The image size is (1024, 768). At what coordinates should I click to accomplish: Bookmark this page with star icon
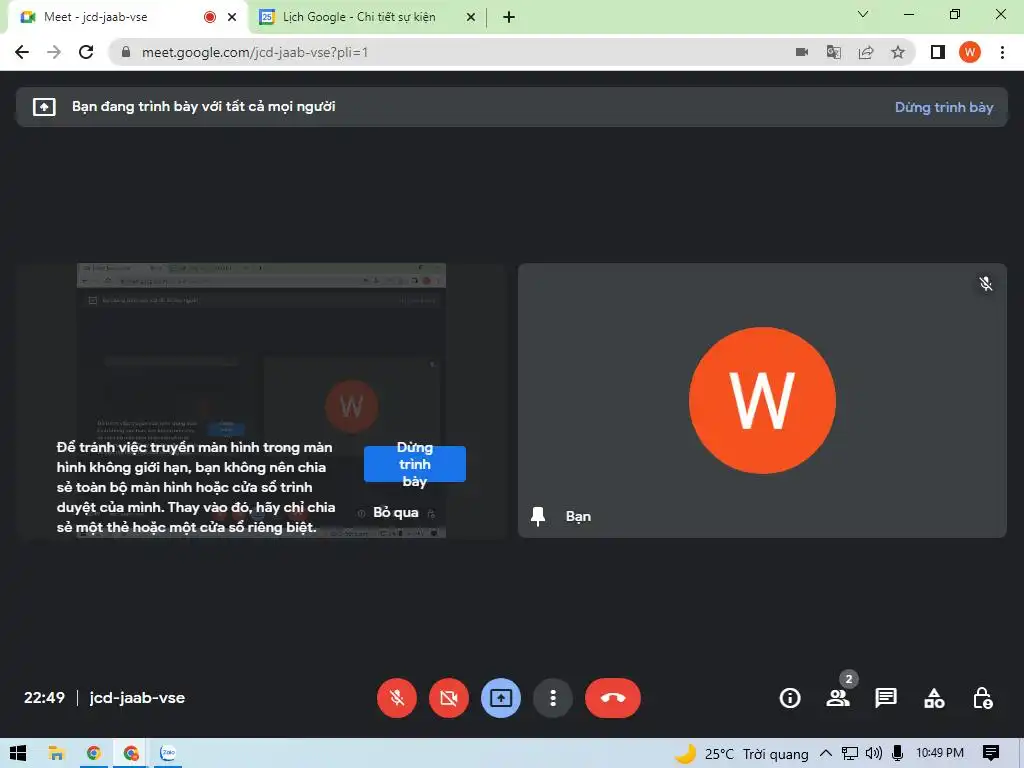(898, 52)
